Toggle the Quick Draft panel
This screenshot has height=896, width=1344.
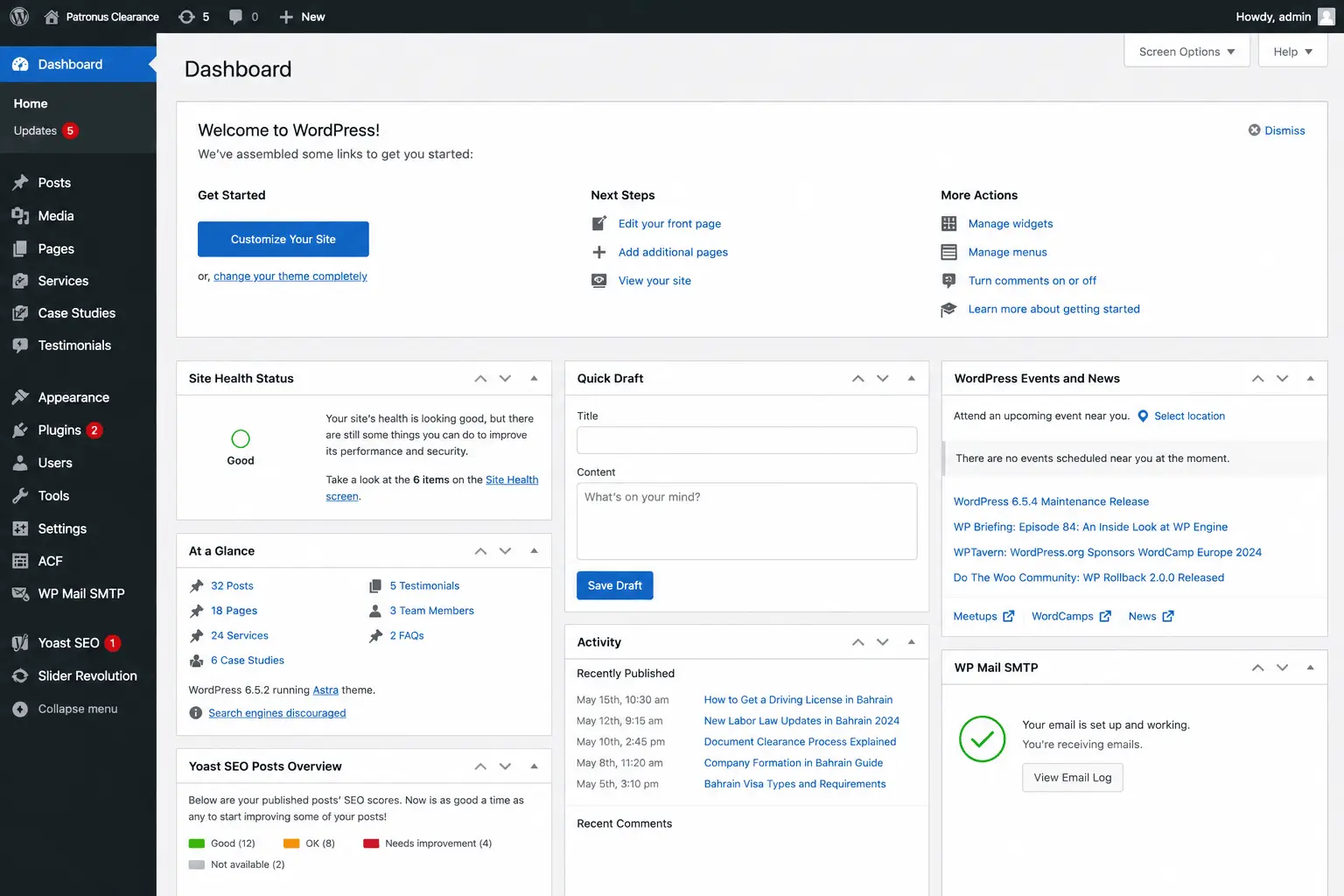911,378
